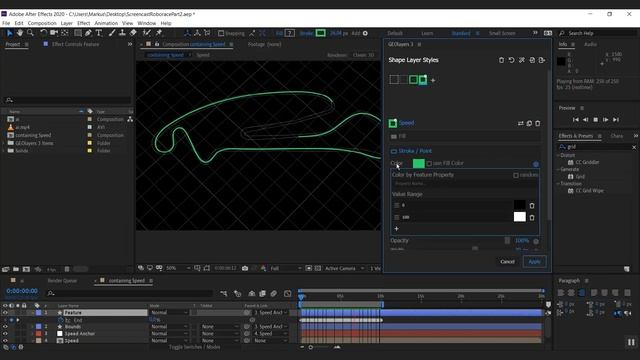Add new value range entry with plus
This screenshot has height=360, width=640.
pos(396,229)
